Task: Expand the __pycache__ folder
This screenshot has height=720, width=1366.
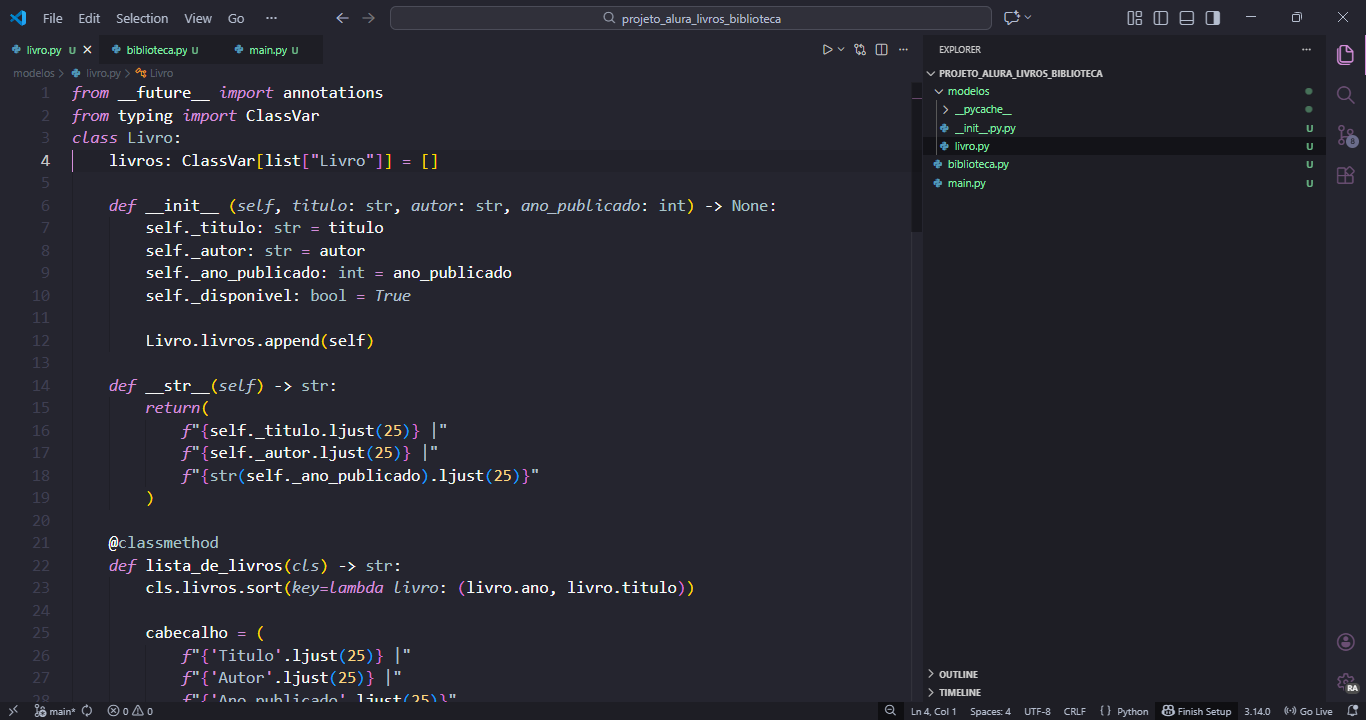Action: [x=982, y=110]
